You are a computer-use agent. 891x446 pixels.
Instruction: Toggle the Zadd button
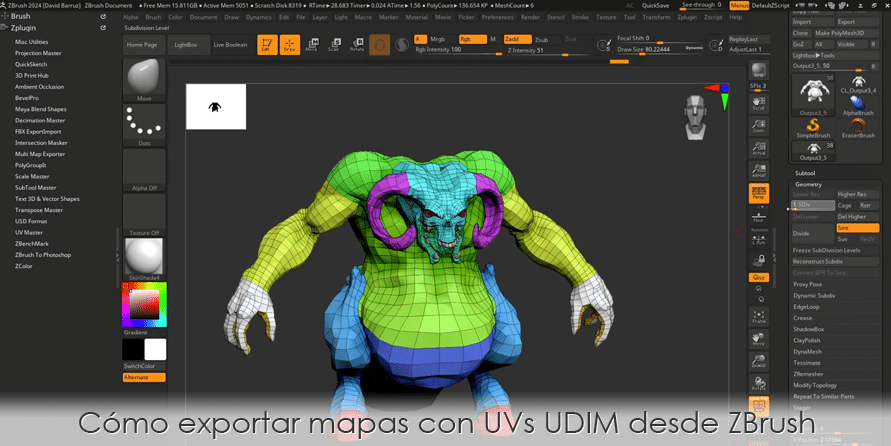(x=517, y=39)
